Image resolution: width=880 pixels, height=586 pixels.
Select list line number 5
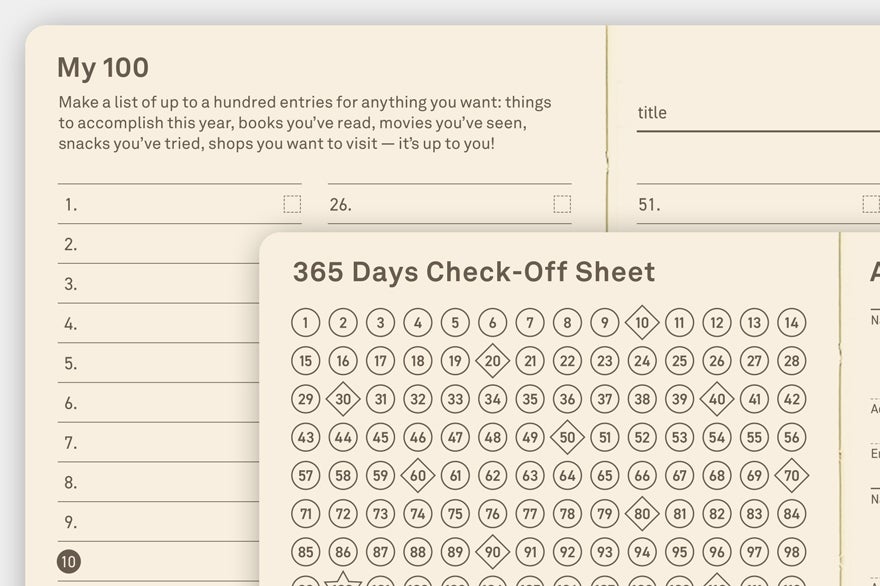point(158,363)
